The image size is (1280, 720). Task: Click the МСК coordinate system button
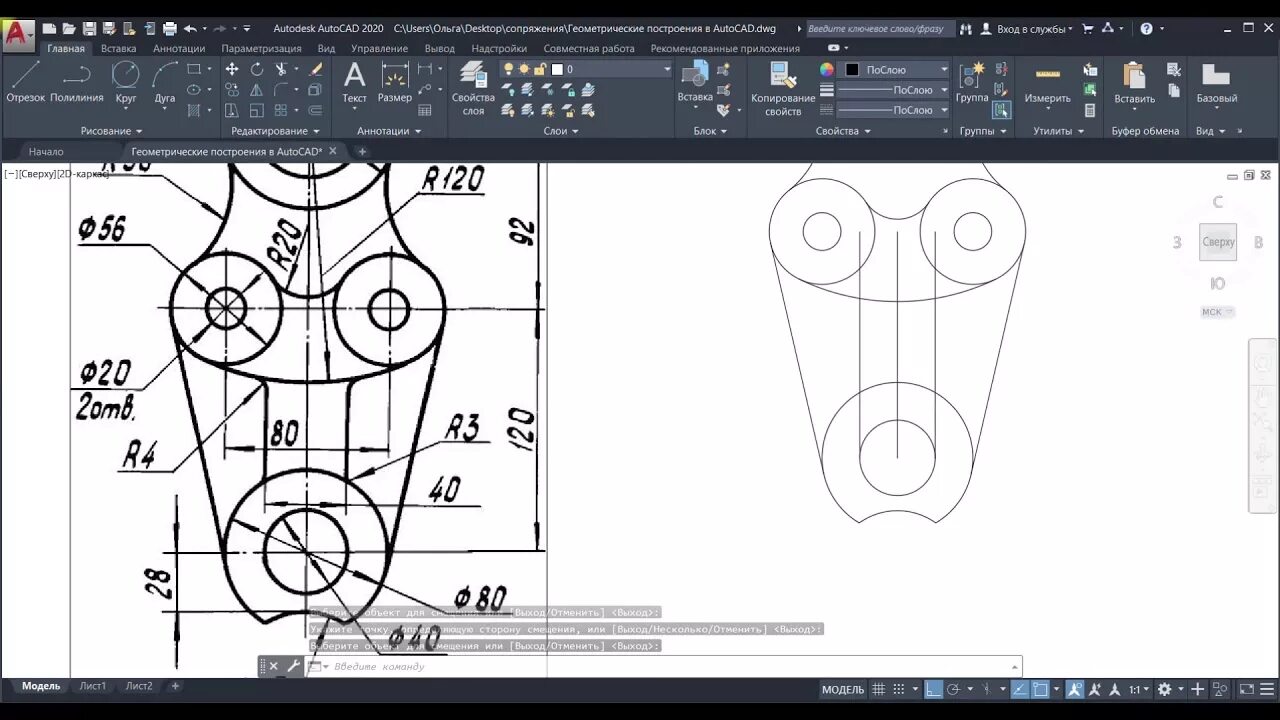(1217, 312)
